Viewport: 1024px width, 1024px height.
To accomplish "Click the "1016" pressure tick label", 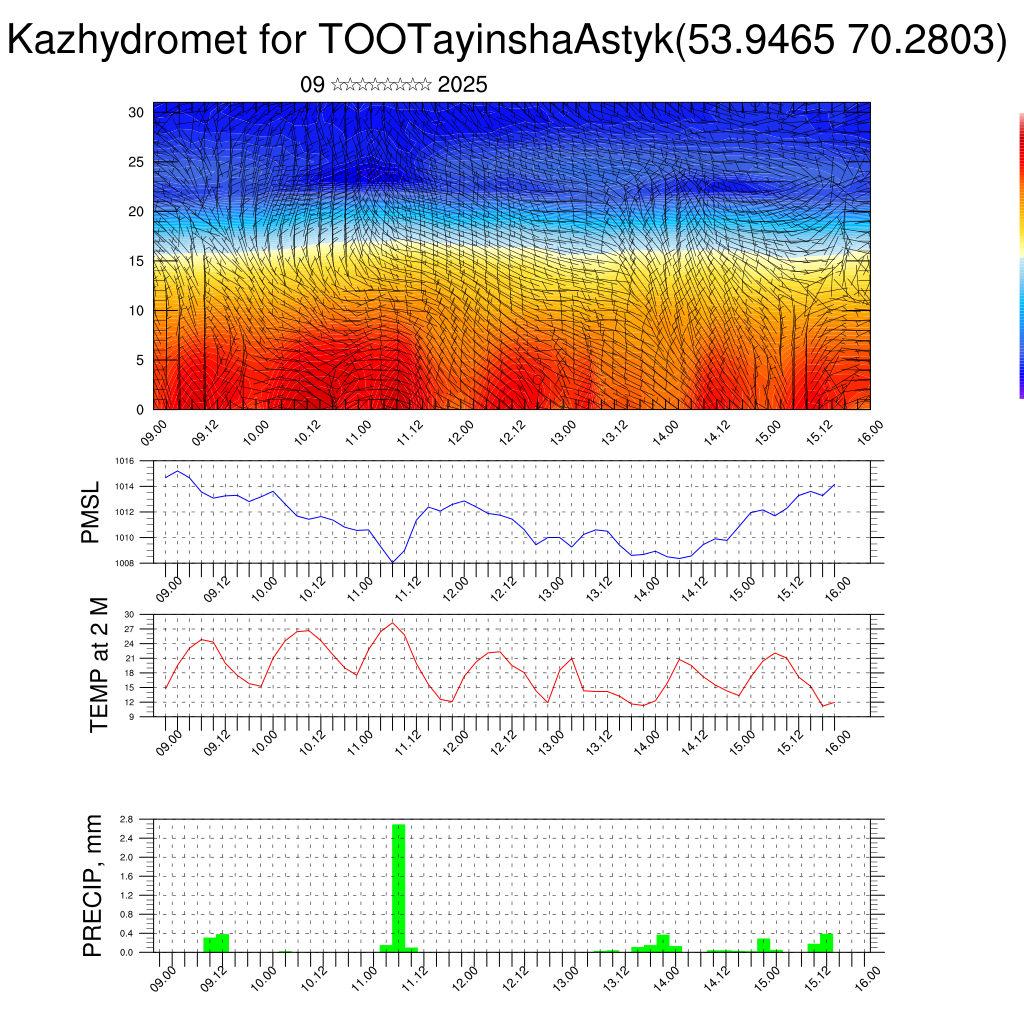I will tap(125, 461).
